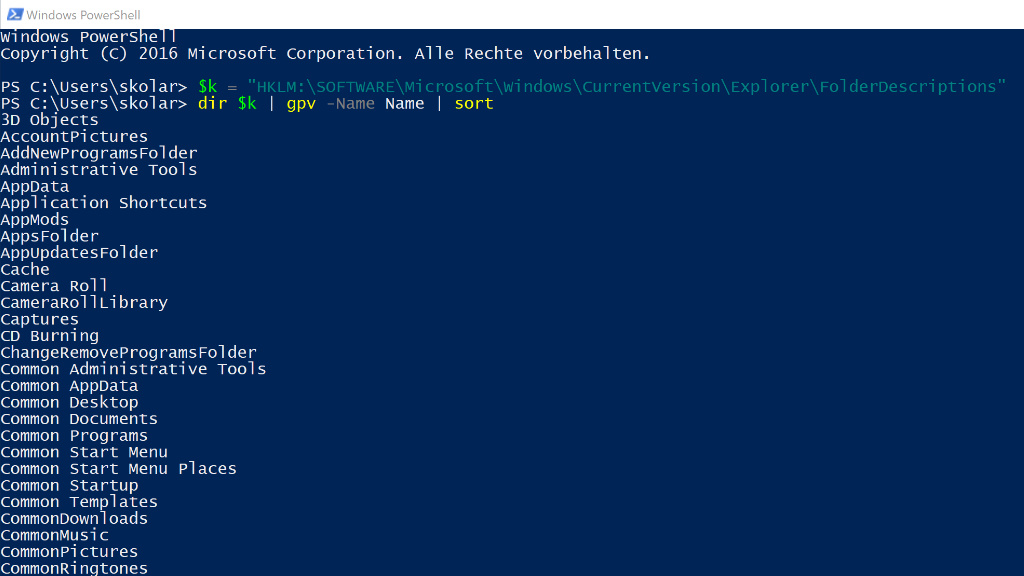Click the copyright notice line
The height and width of the screenshot is (576, 1024).
[x=325, y=54]
